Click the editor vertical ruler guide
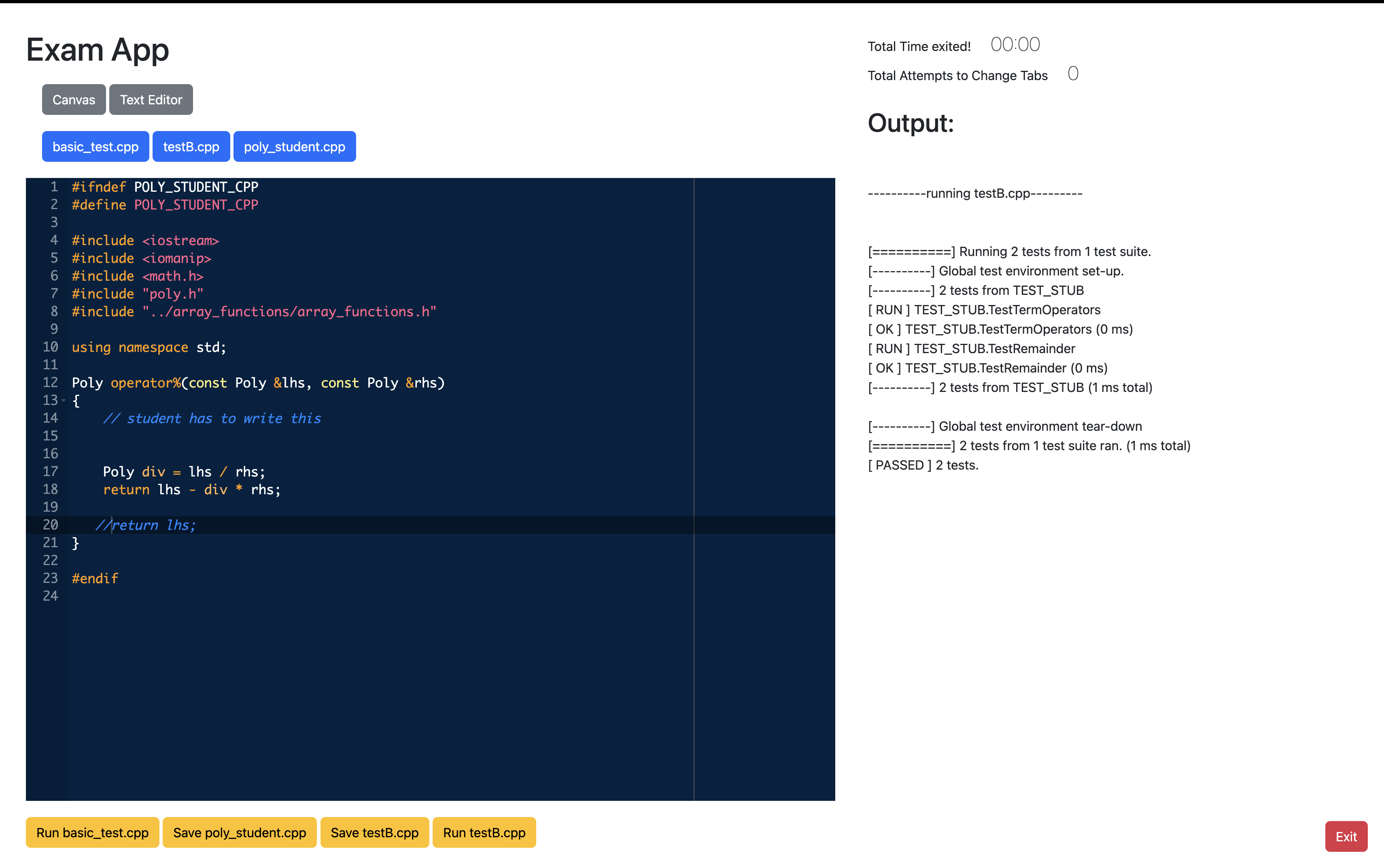This screenshot has height=868, width=1384. pyautogui.click(x=695, y=488)
